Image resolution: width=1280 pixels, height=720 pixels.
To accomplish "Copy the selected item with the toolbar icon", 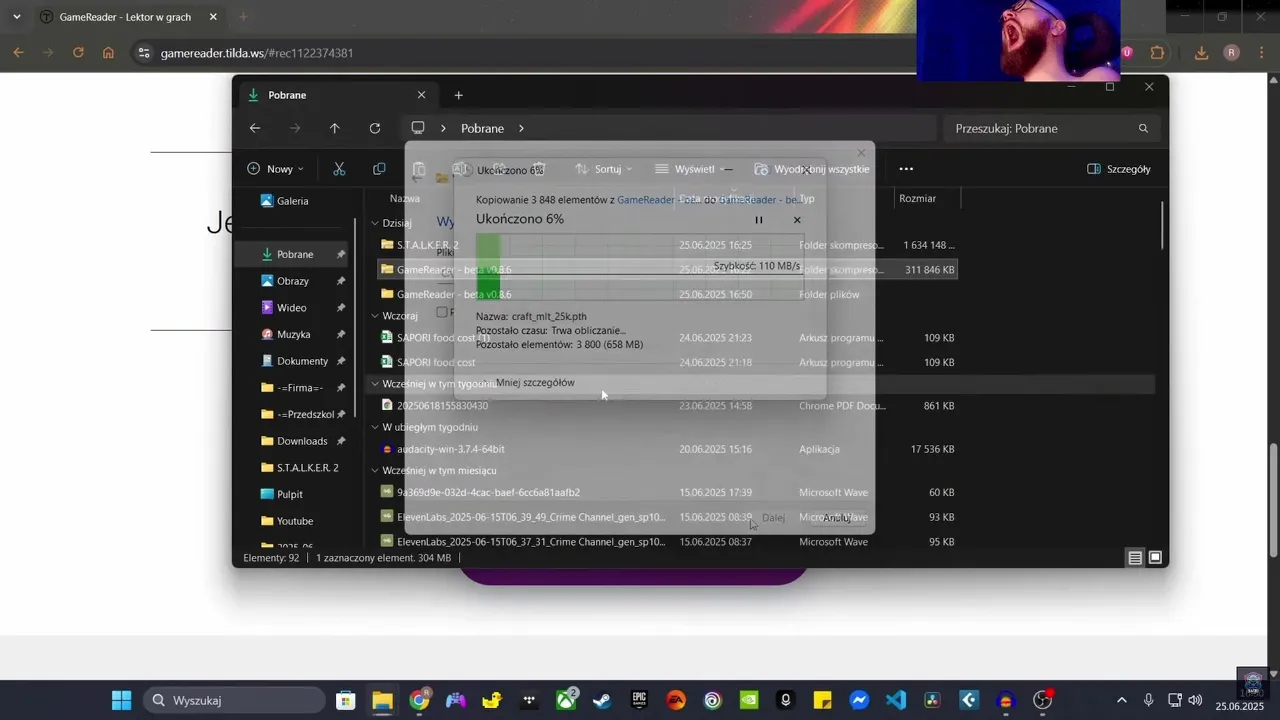I will point(379,169).
